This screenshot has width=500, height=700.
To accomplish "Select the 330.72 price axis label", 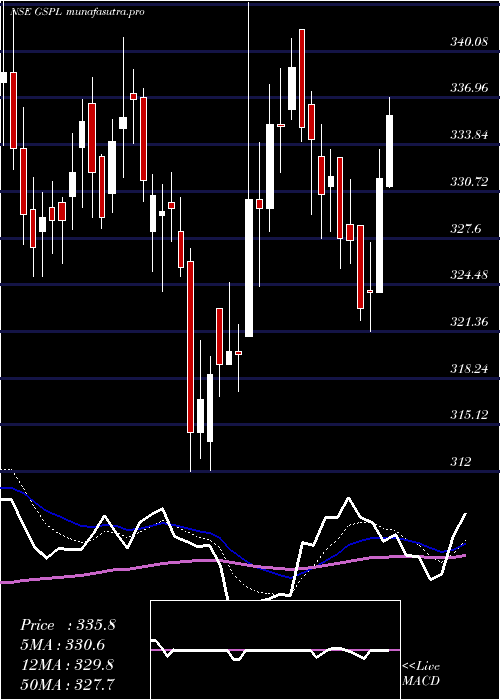I will 469,182.
